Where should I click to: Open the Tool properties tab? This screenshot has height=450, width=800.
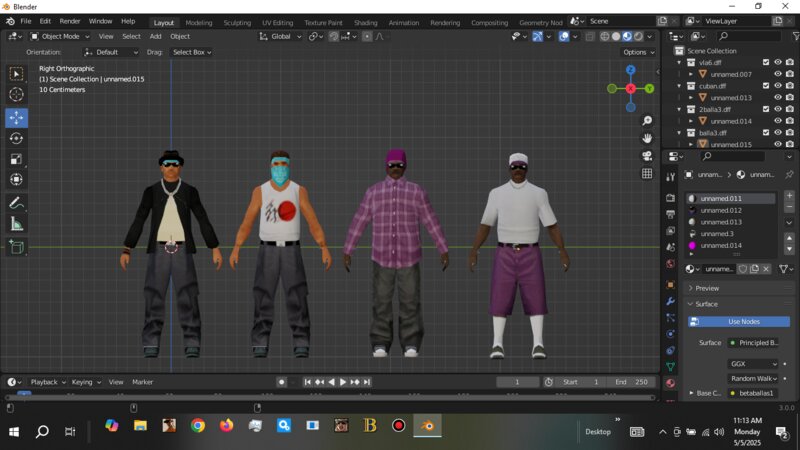(670, 177)
